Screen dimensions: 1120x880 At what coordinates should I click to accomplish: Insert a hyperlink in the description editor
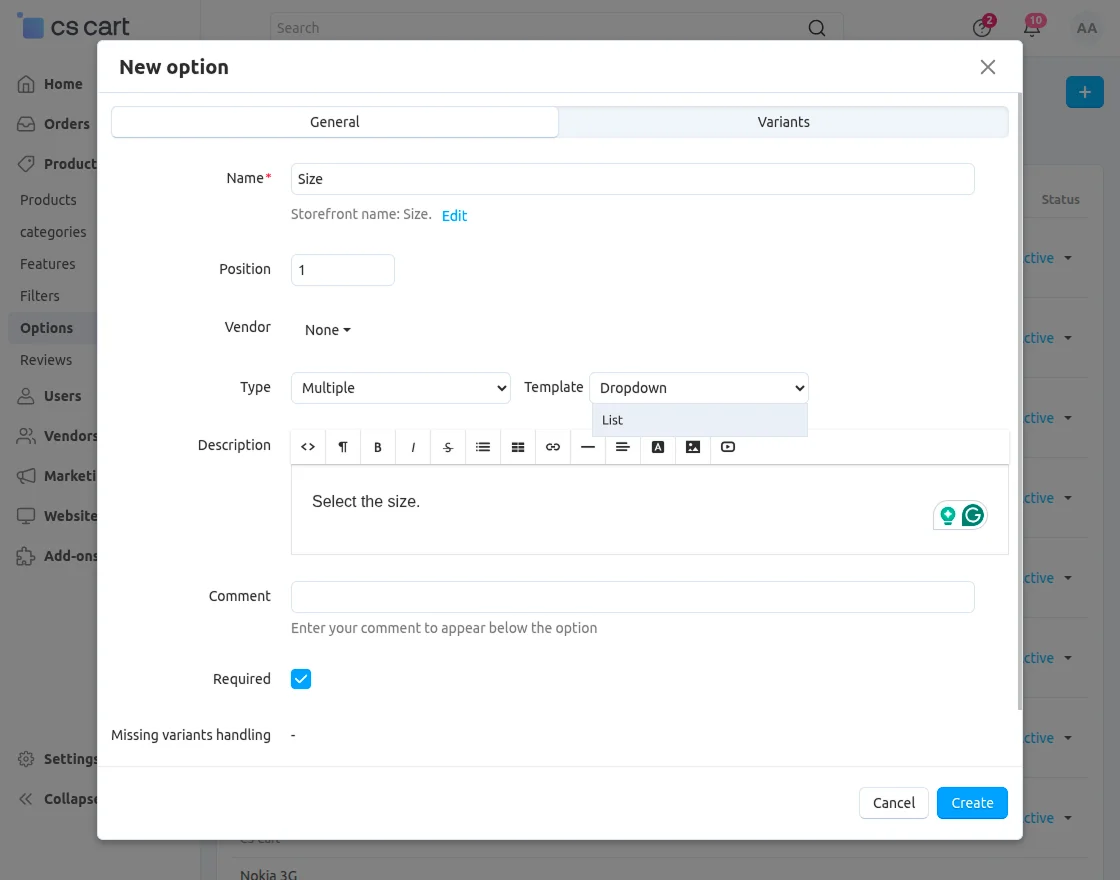point(552,447)
